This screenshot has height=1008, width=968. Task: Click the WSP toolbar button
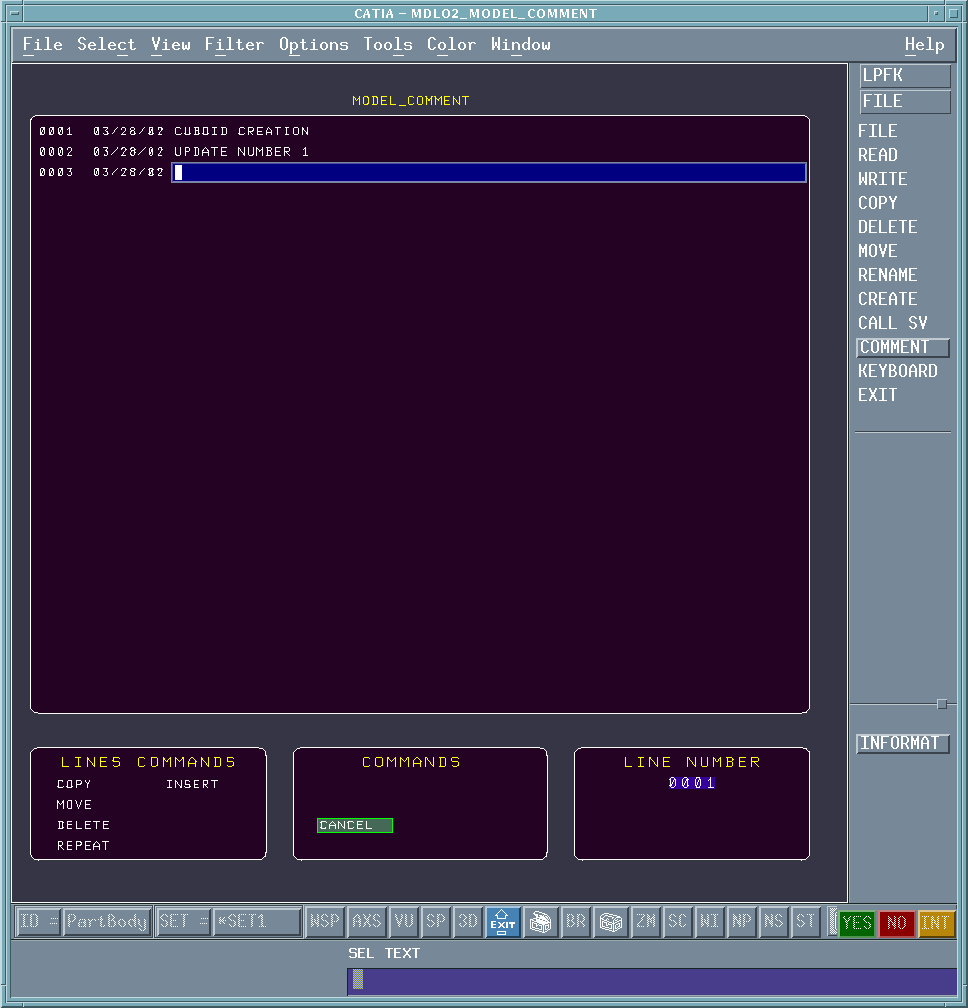coord(324,922)
